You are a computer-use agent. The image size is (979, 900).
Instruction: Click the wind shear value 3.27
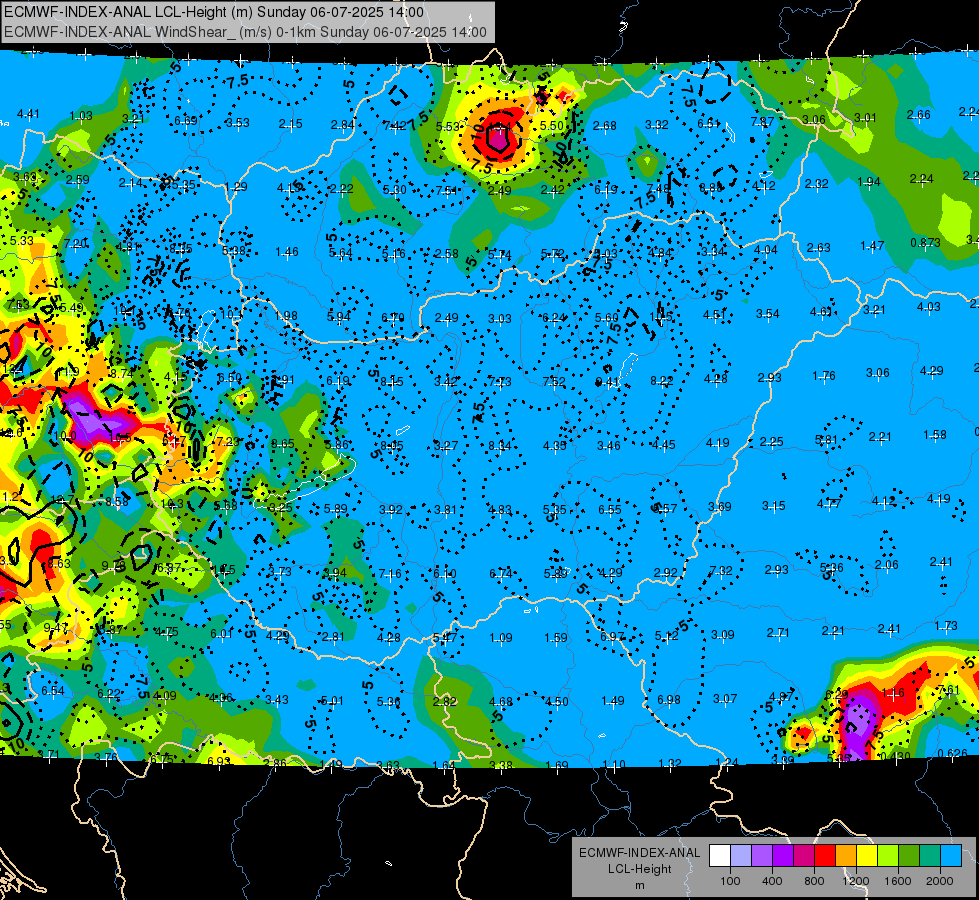pyautogui.click(x=446, y=445)
